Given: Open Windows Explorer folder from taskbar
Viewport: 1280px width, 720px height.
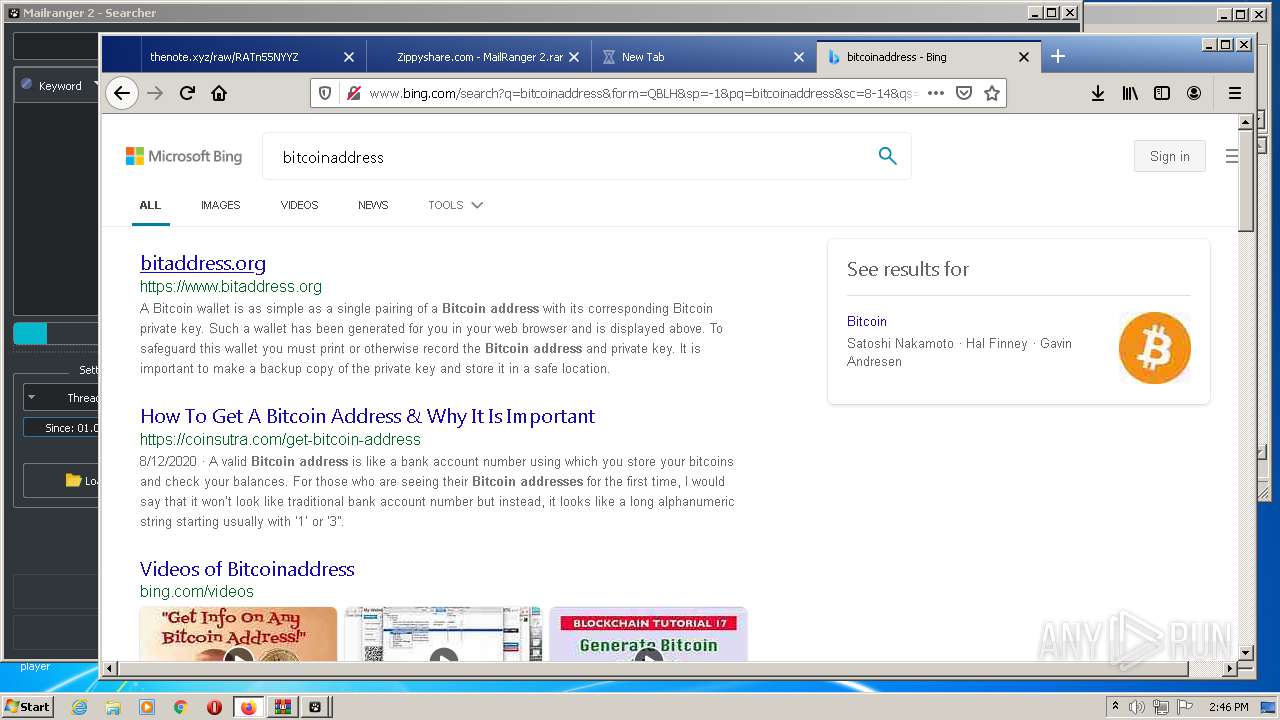Looking at the screenshot, I should tap(113, 707).
